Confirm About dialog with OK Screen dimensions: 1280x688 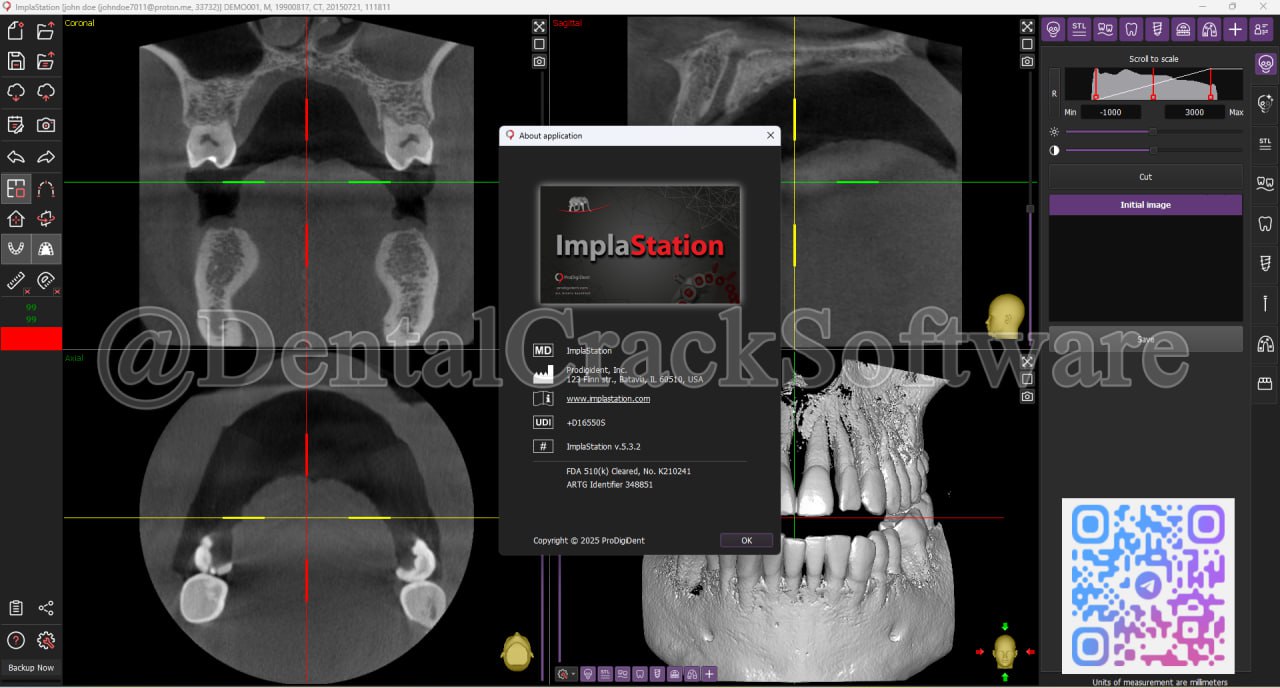746,540
